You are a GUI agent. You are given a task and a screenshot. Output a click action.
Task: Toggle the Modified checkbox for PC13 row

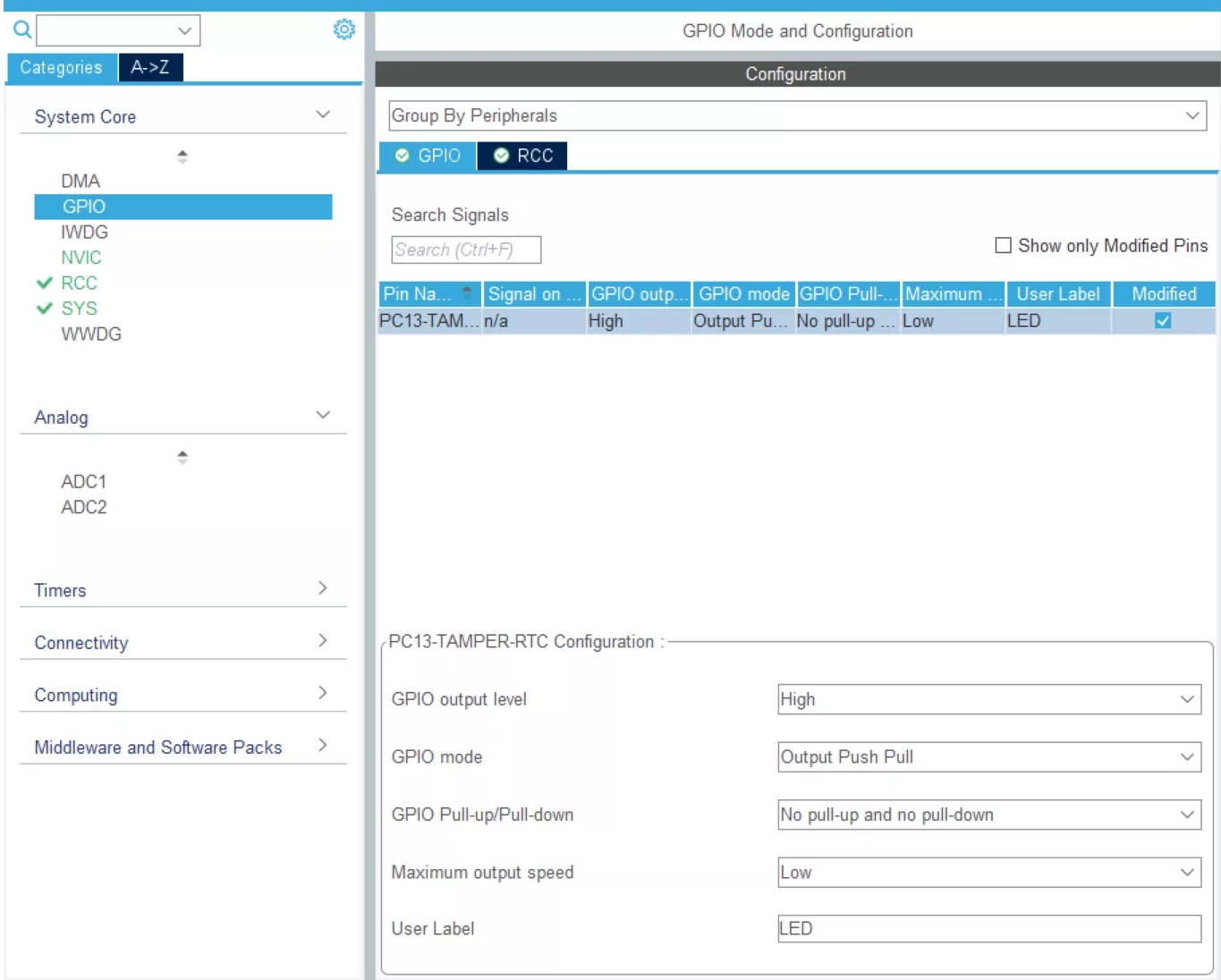1163,321
